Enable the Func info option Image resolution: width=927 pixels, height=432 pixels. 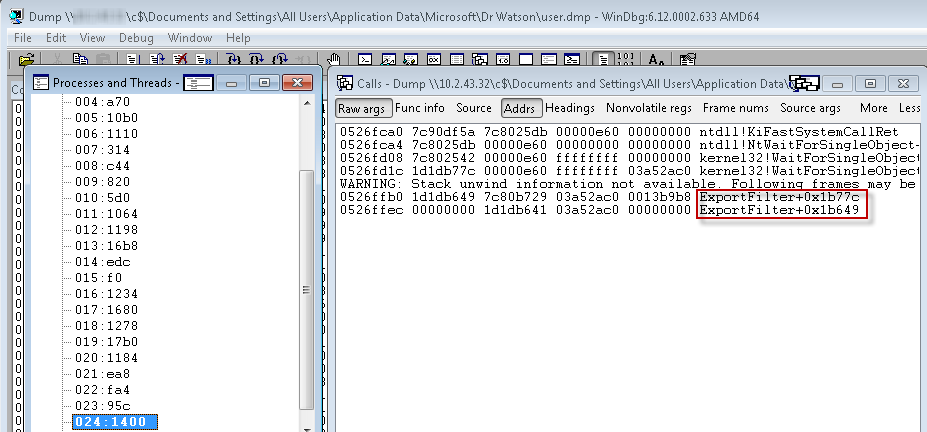tap(420, 108)
